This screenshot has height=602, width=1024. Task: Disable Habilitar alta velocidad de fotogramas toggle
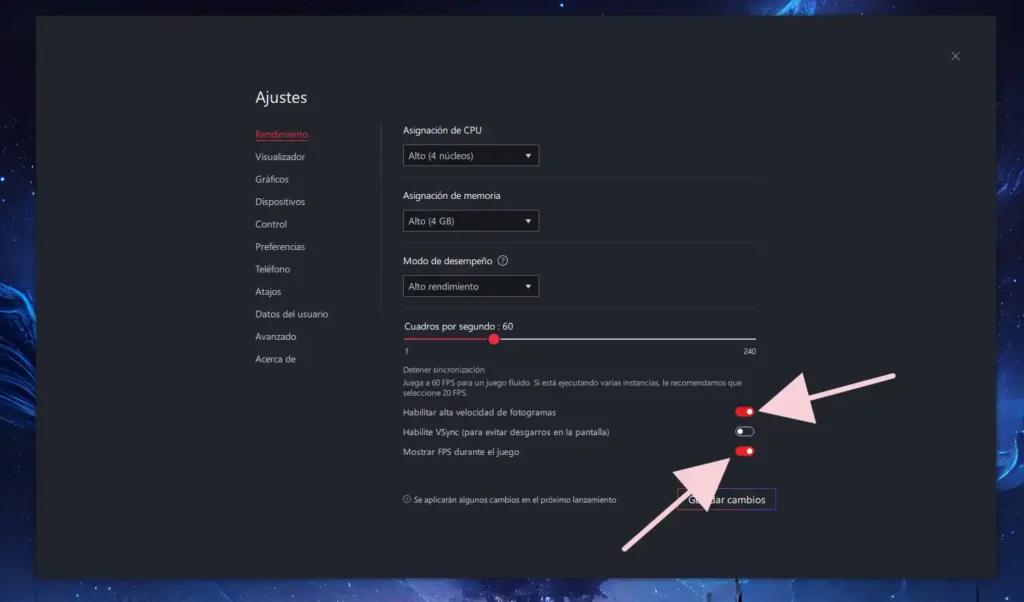click(x=744, y=411)
